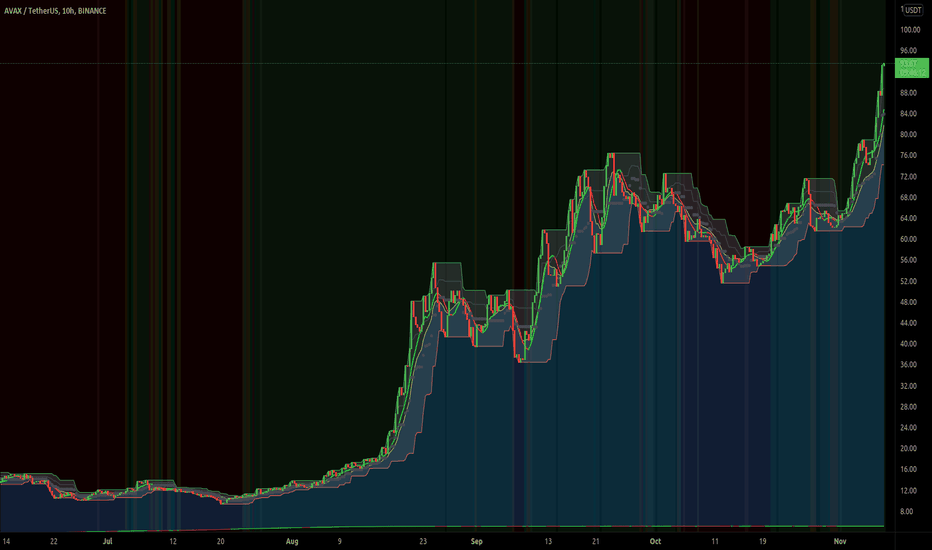The image size is (932, 550).
Task: Click the Oct date on time axis
Action: [655, 541]
